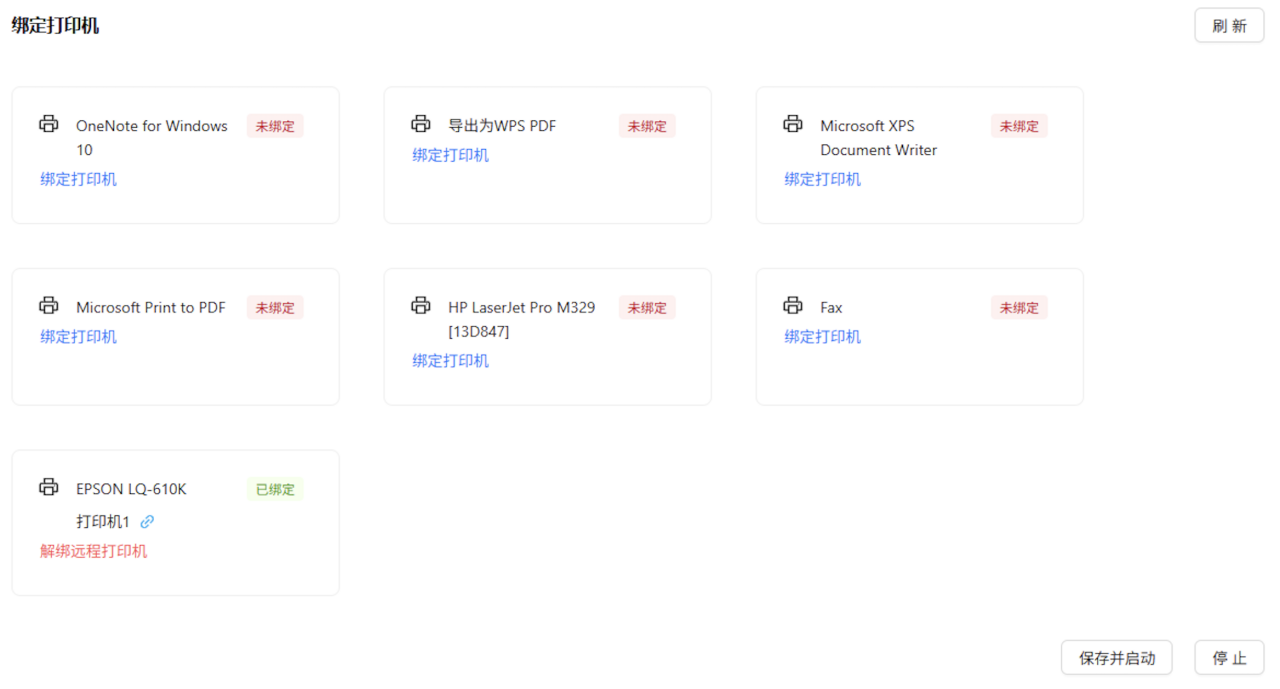Viewport: 1280px width, 689px height.
Task: Click the printer icon beside OneNote for Windows 10
Action: tap(48, 124)
